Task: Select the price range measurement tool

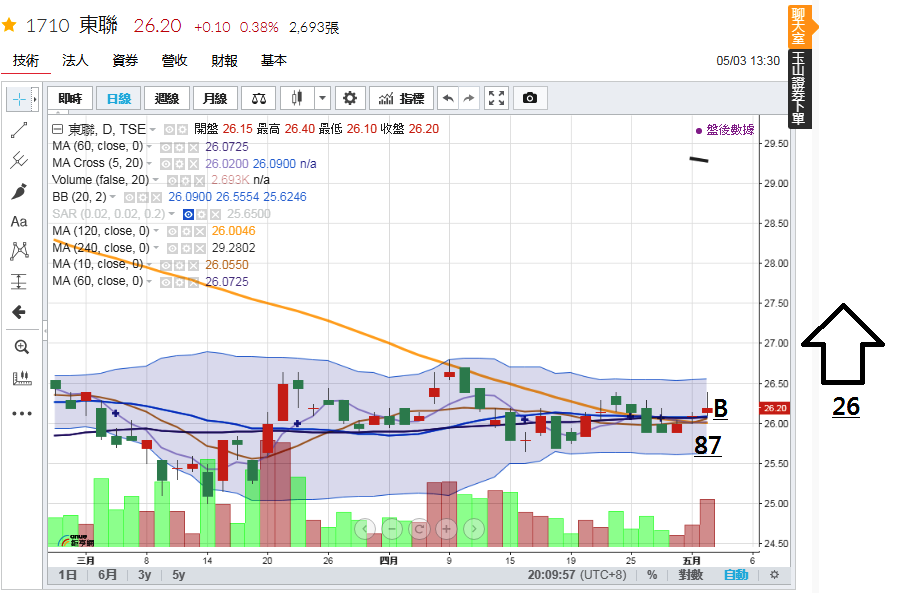Action: tap(19, 281)
